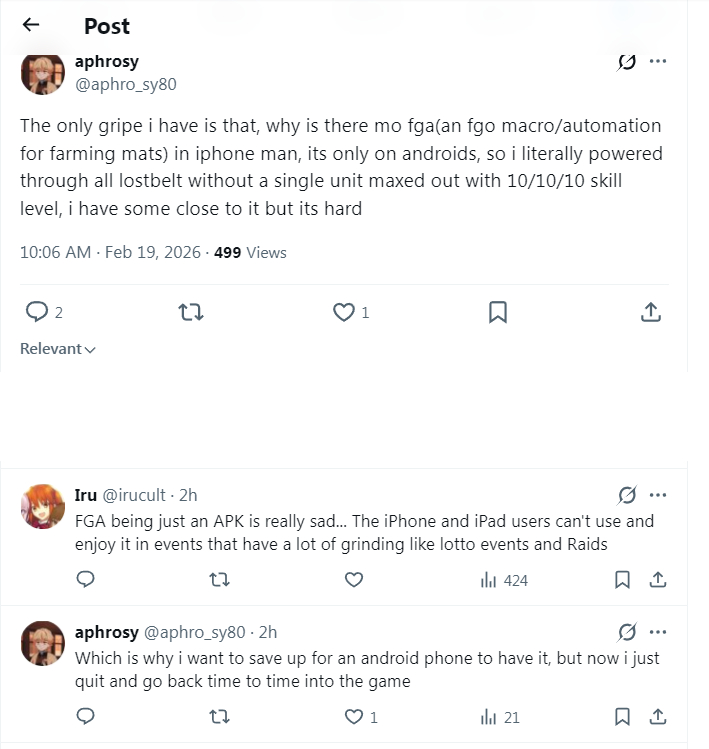This screenshot has height=749, width=709.
Task: Repost Iru's reply
Action: 220,579
